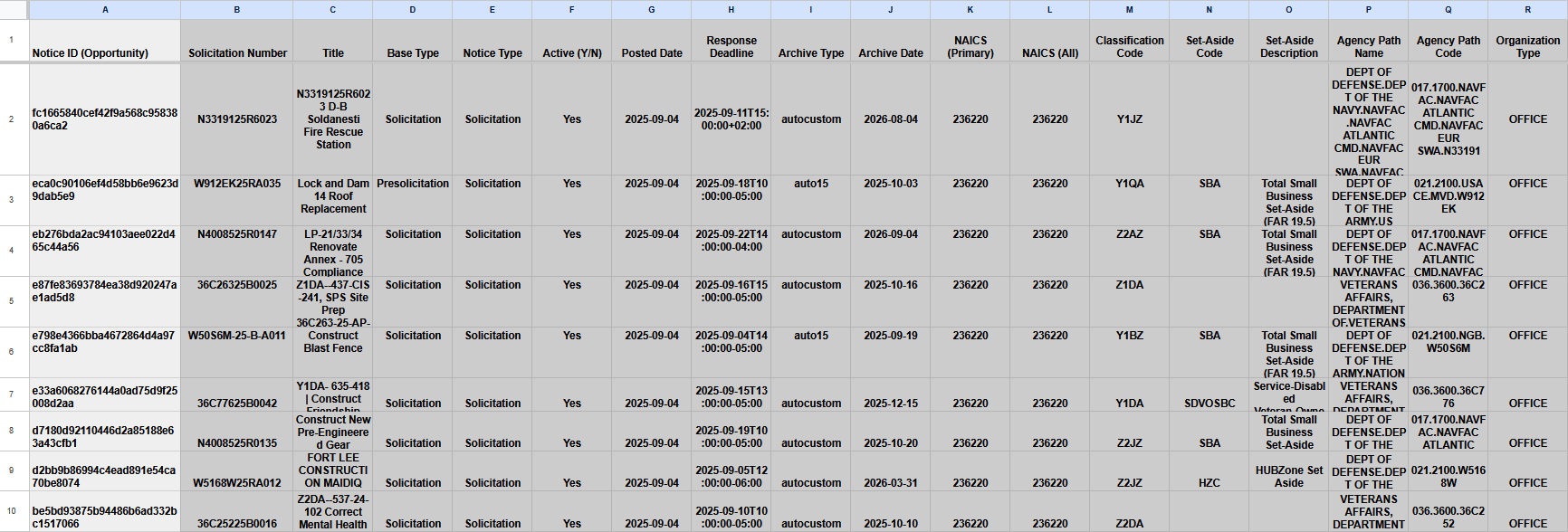1568x532 pixels.
Task: Click the row 10 number header
Action: tap(12, 511)
